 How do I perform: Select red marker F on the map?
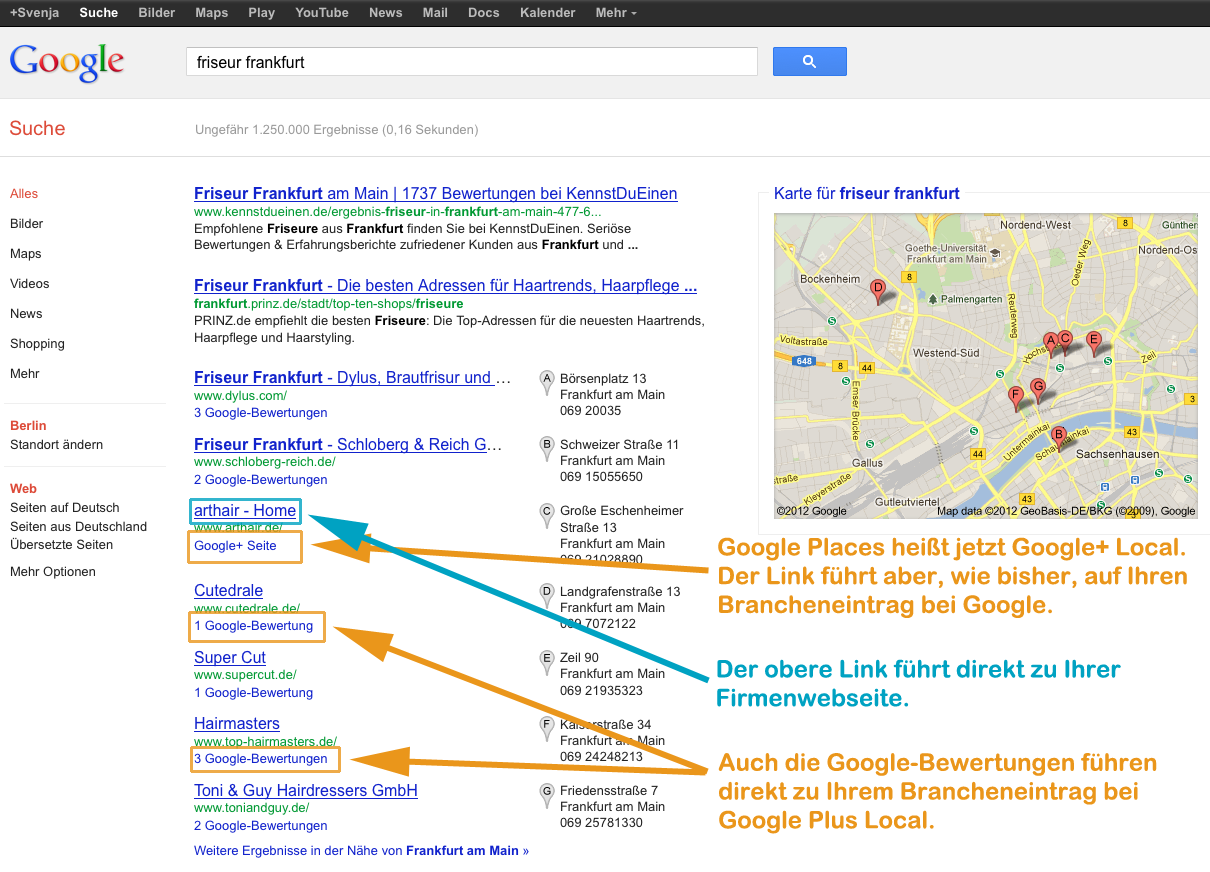1016,398
